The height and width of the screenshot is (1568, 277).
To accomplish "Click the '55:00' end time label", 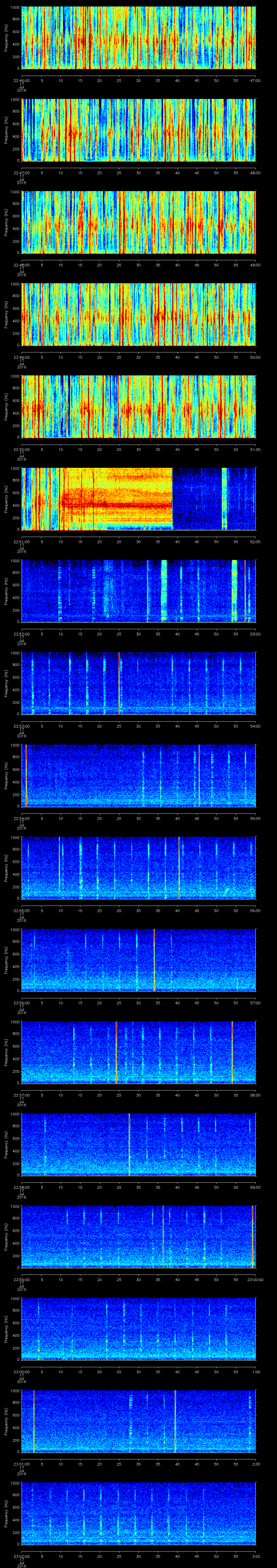I will click(x=255, y=818).
